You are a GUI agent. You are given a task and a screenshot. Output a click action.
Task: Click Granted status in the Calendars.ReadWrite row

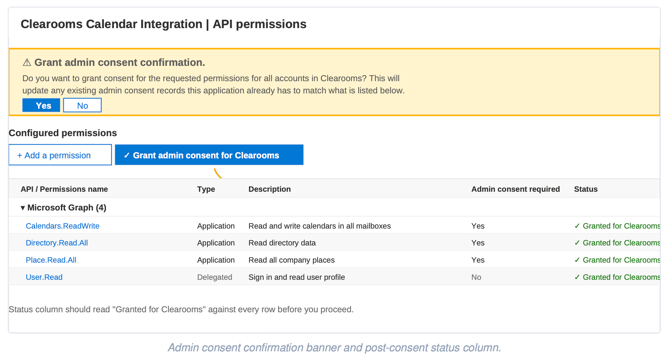pos(617,226)
